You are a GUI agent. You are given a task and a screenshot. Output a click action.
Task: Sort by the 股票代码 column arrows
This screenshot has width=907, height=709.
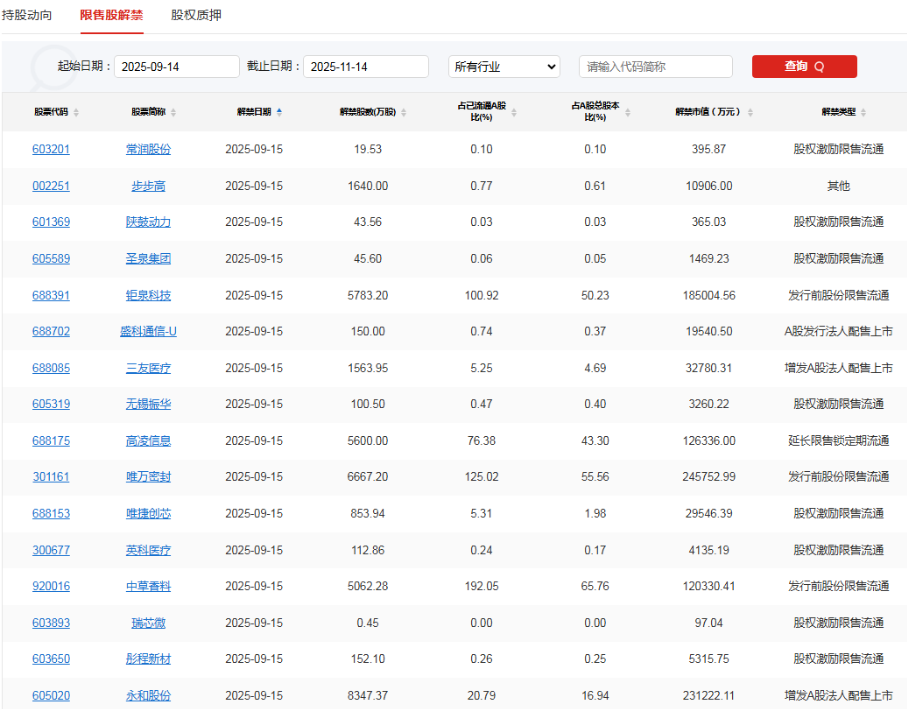(x=78, y=113)
